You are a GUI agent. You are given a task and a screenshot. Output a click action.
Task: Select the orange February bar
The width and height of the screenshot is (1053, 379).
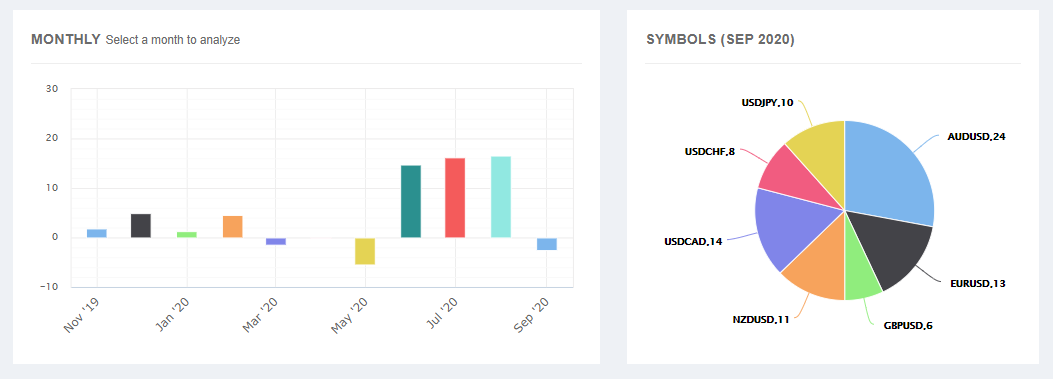pos(232,226)
